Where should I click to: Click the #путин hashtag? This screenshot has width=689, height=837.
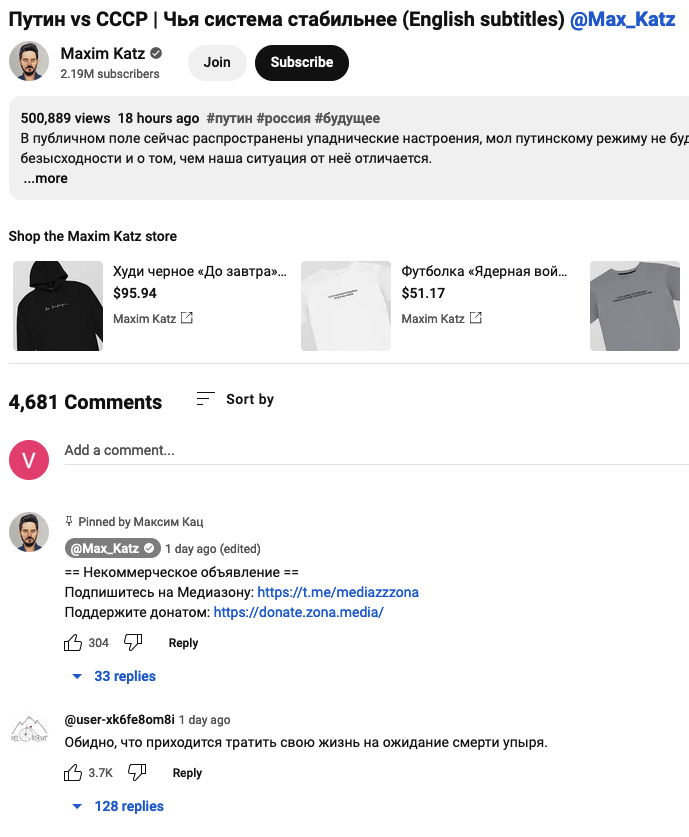pyautogui.click(x=228, y=118)
